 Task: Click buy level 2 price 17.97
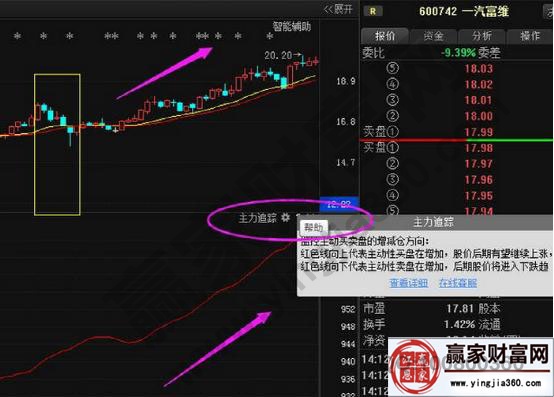[x=478, y=164]
